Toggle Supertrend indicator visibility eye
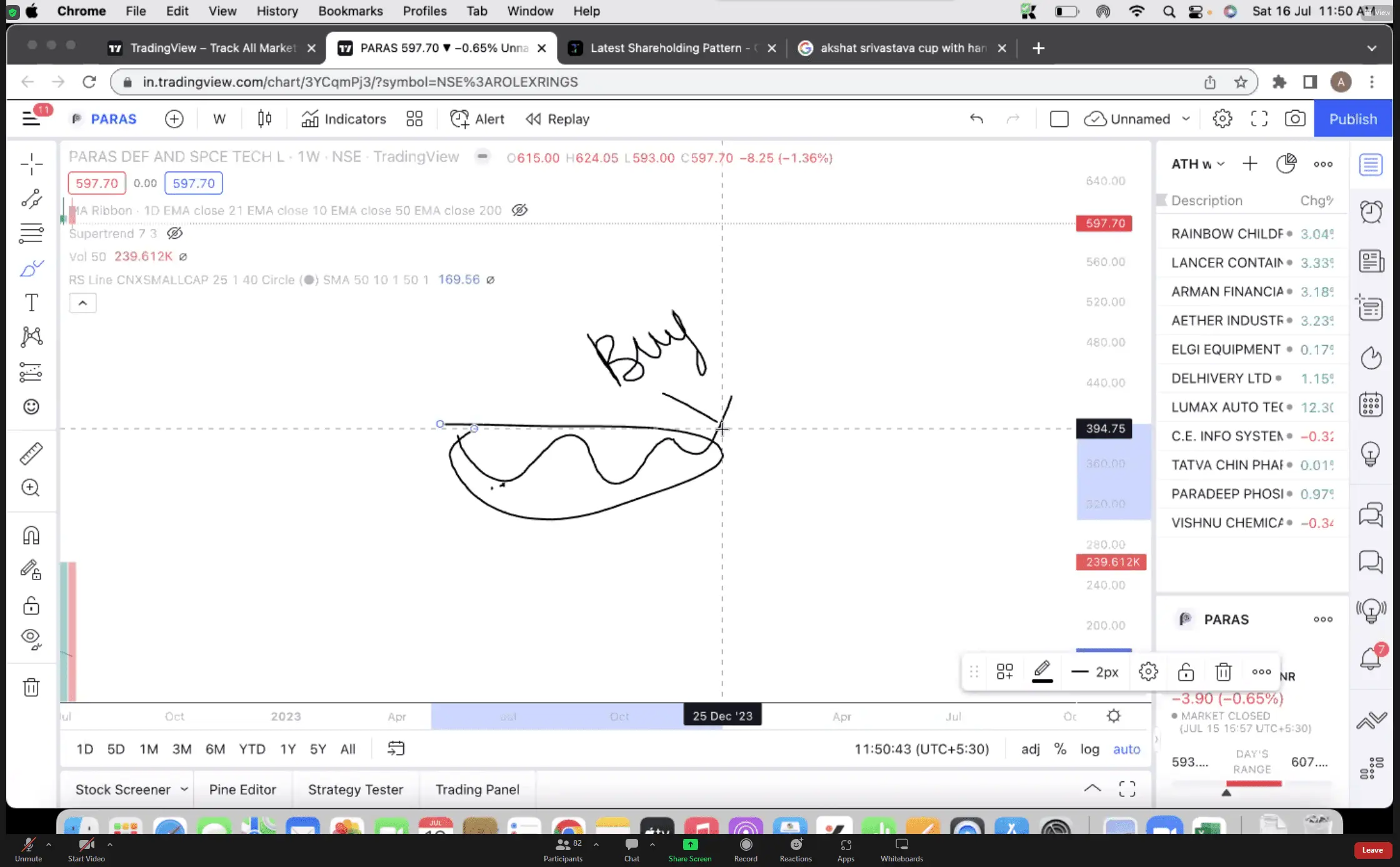 coord(174,233)
